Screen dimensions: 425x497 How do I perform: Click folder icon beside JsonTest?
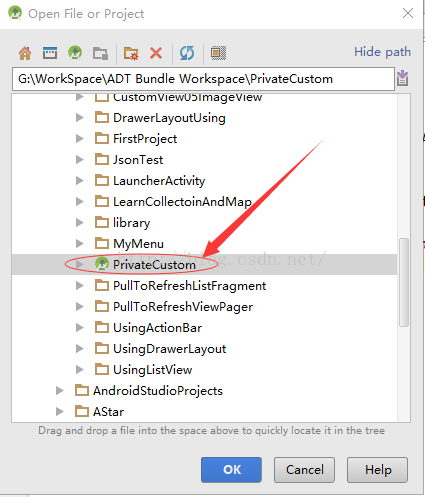point(102,159)
